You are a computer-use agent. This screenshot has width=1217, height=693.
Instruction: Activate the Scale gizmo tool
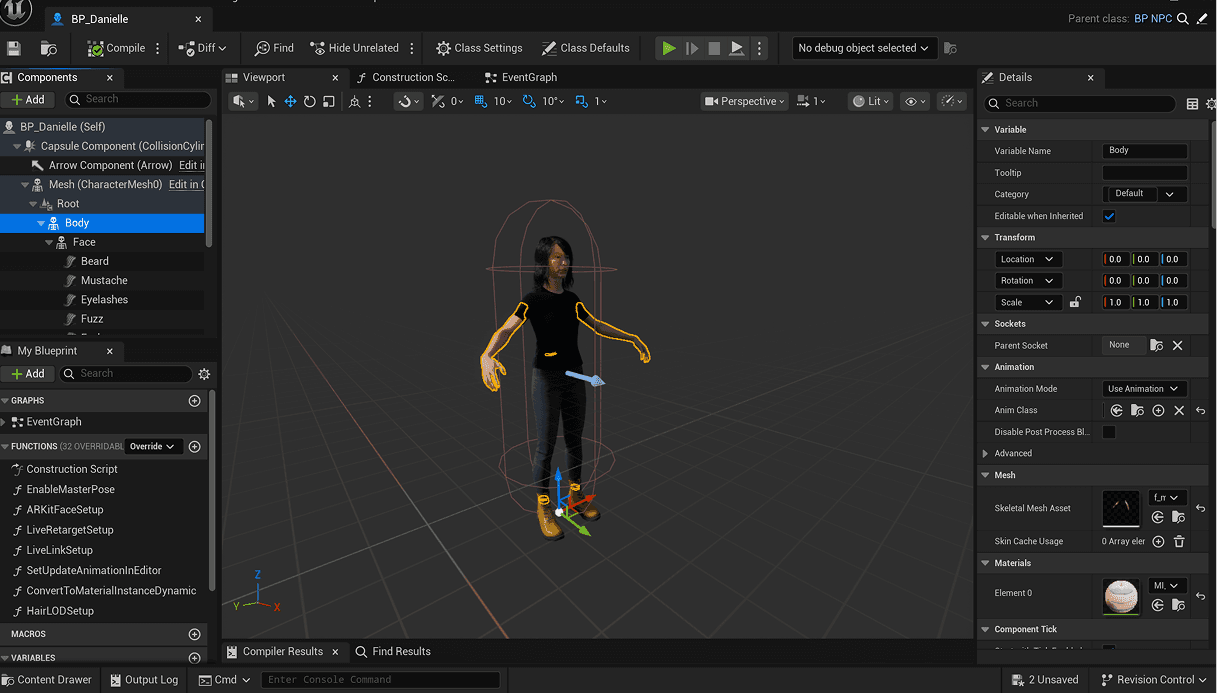point(329,101)
